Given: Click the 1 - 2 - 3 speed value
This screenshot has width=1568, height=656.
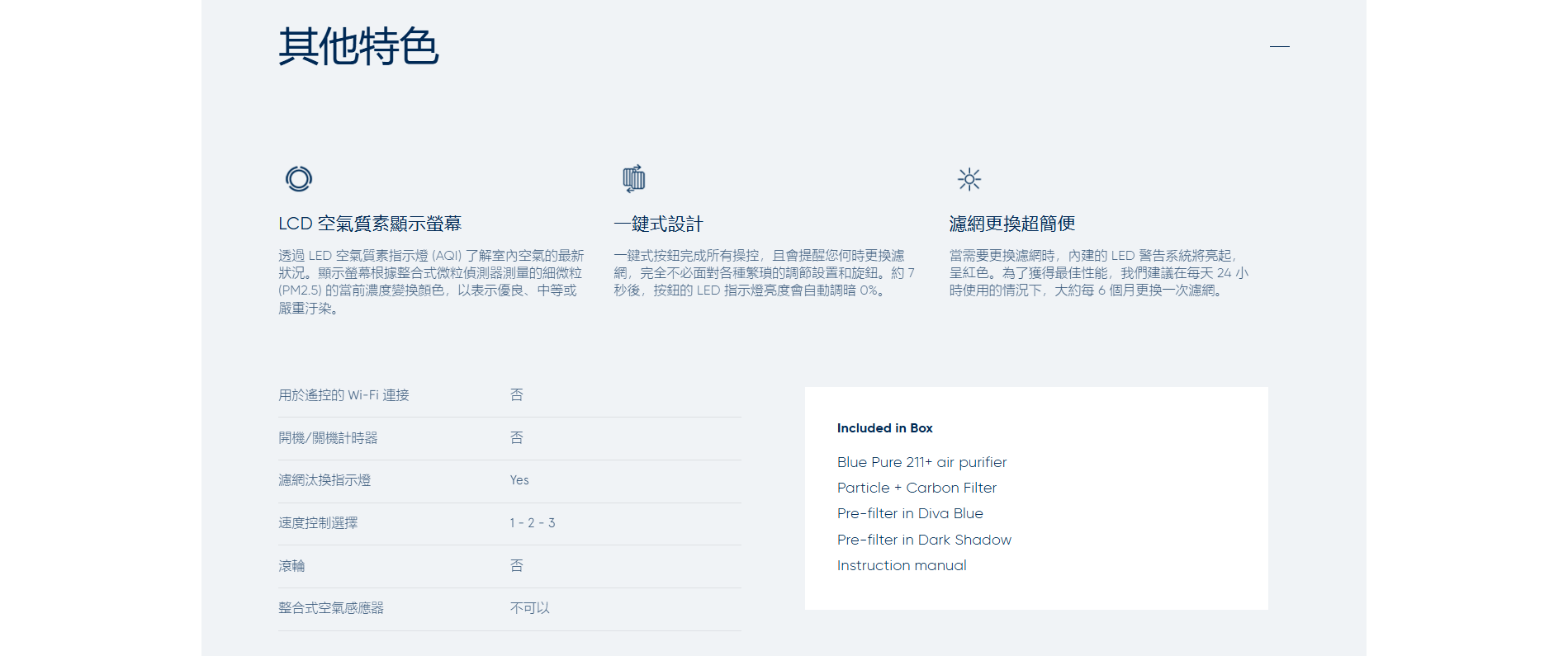Looking at the screenshot, I should tap(533, 523).
